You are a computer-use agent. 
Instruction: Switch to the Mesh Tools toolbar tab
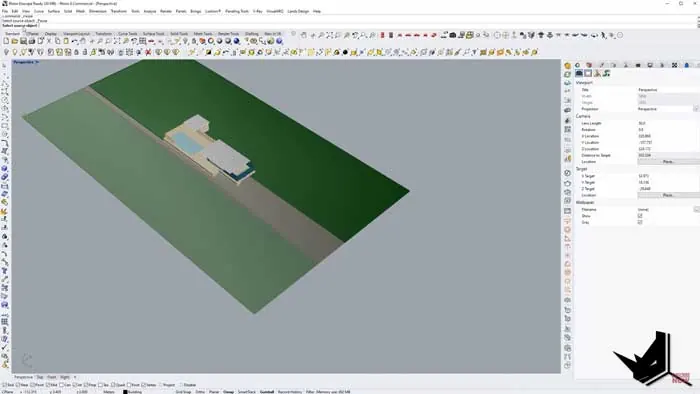[203, 34]
